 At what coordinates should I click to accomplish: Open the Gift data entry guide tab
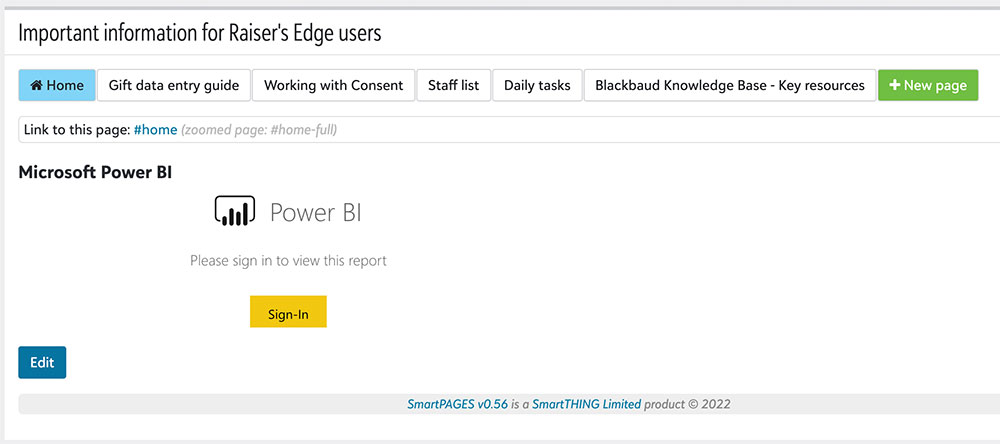[174, 85]
